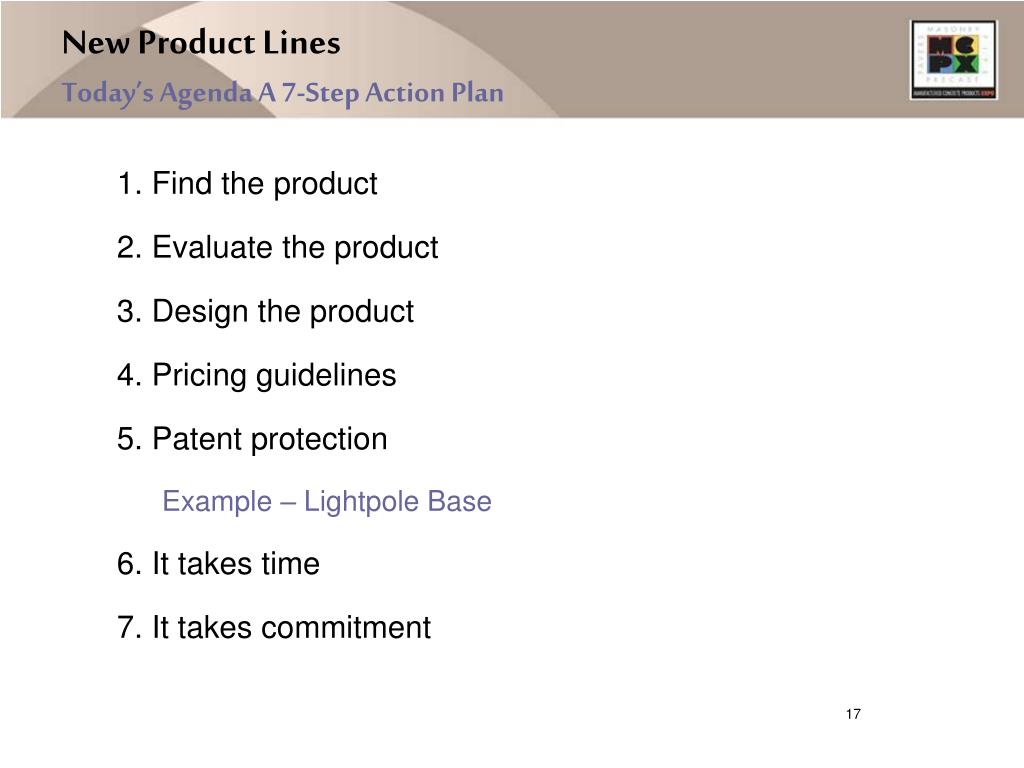Select step 3 'Design the product'
This screenshot has width=1024, height=768.
[265, 312]
